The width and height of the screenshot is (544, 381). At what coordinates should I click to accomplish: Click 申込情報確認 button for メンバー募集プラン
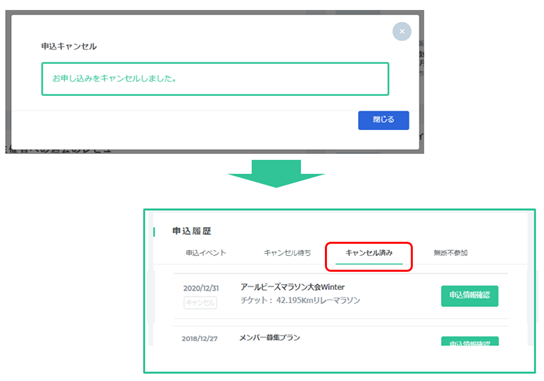(470, 341)
